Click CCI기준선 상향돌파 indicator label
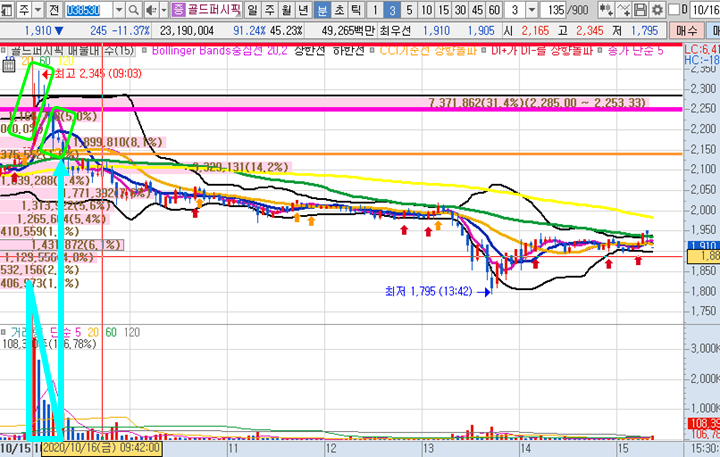Image resolution: width=720 pixels, height=457 pixels. (428, 50)
